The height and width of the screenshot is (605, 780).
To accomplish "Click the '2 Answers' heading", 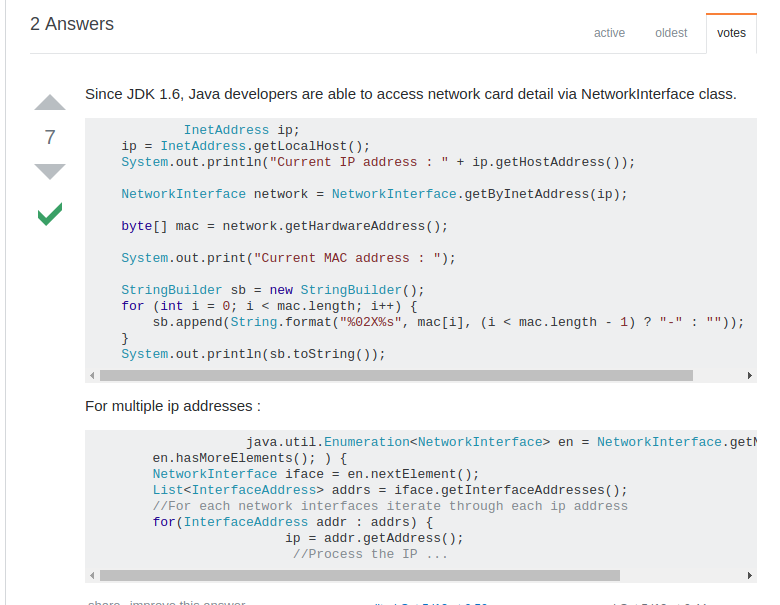I will coord(72,24).
